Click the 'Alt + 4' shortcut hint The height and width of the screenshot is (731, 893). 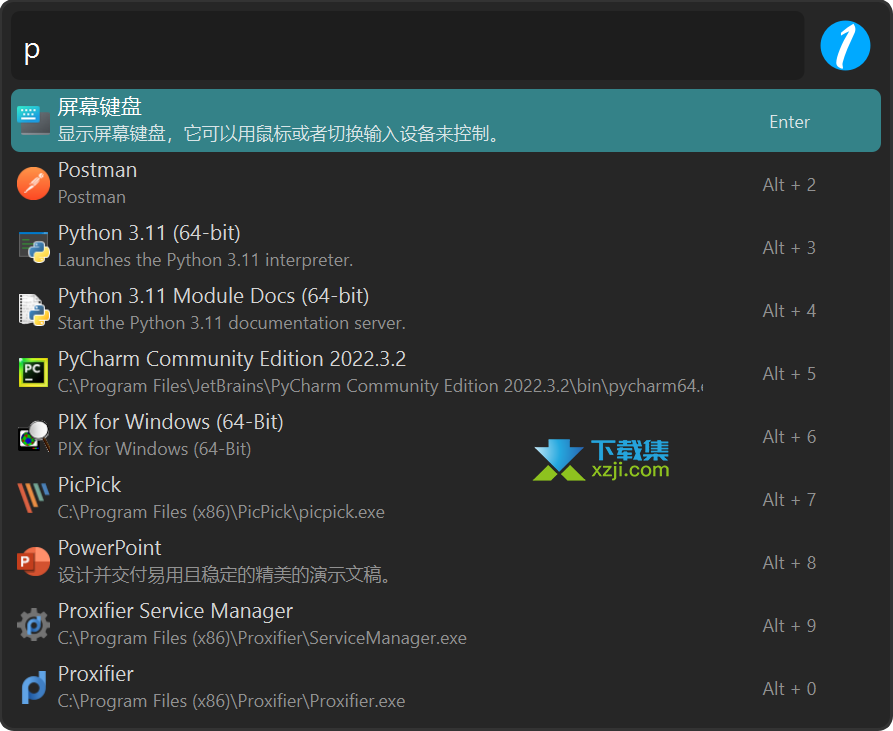tap(789, 311)
